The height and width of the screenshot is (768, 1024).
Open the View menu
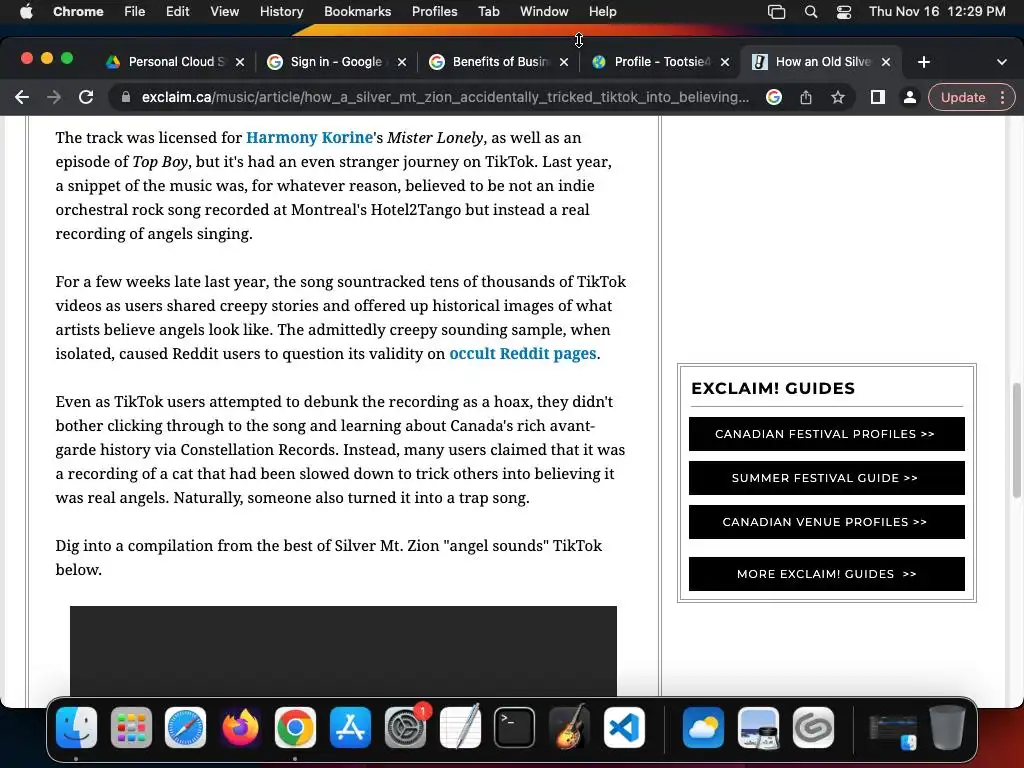tap(224, 12)
